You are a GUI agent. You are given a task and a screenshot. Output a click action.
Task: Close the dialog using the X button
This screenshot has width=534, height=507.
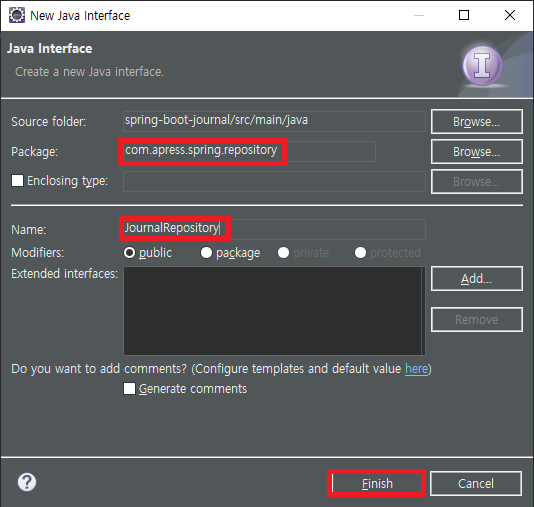point(510,15)
